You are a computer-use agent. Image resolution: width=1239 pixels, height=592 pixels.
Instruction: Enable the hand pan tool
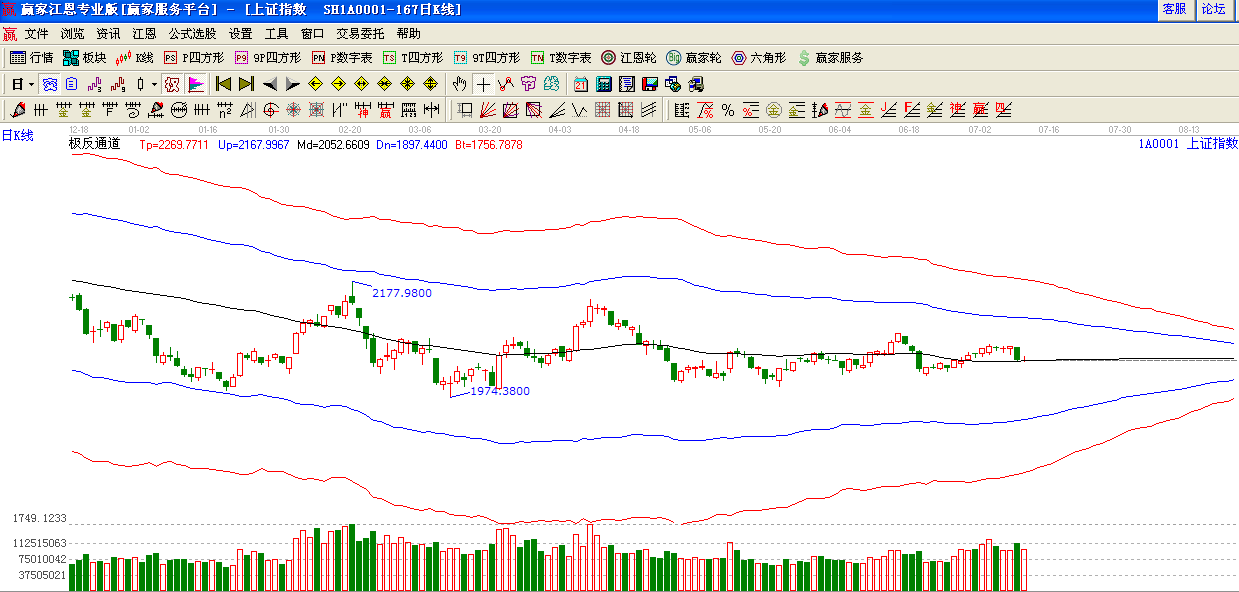[459, 84]
